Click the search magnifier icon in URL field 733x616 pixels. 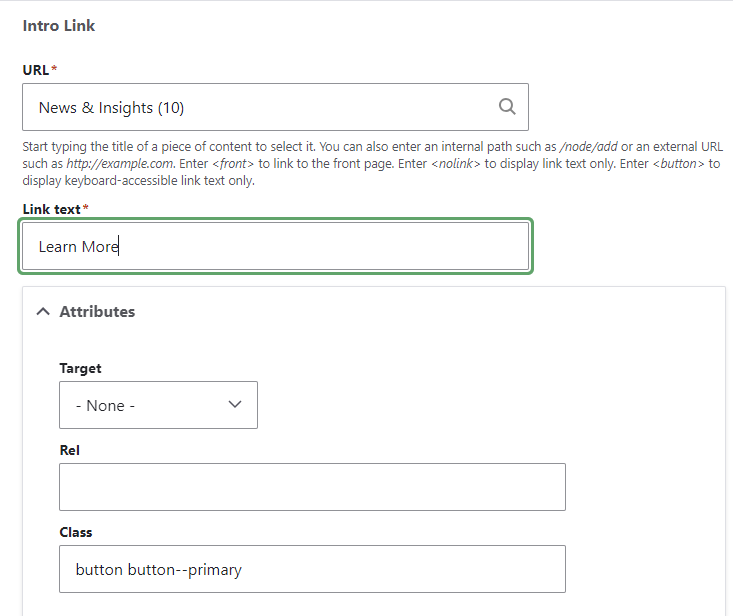[507, 107]
